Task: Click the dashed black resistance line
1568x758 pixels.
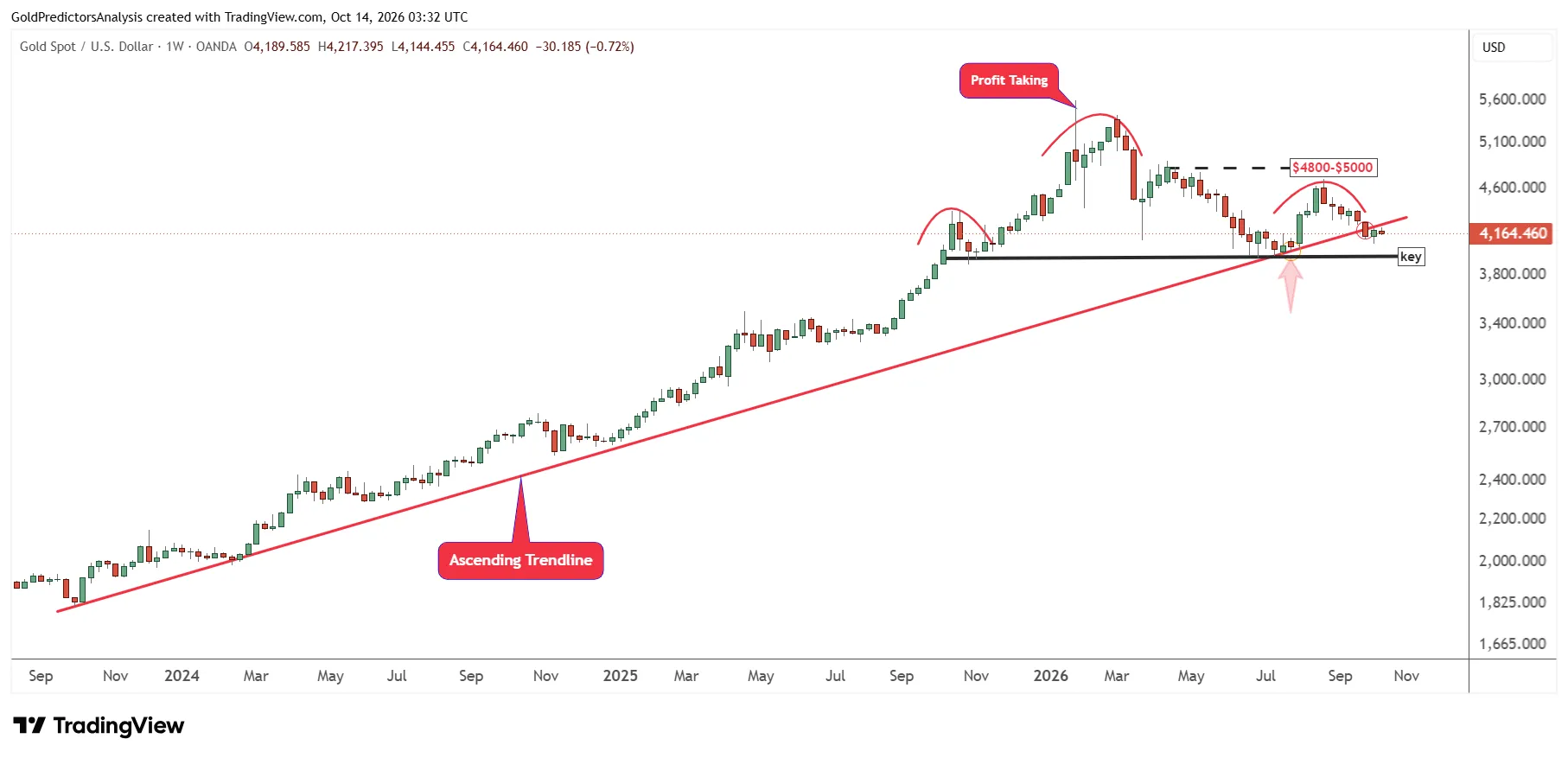Action: point(1227,169)
